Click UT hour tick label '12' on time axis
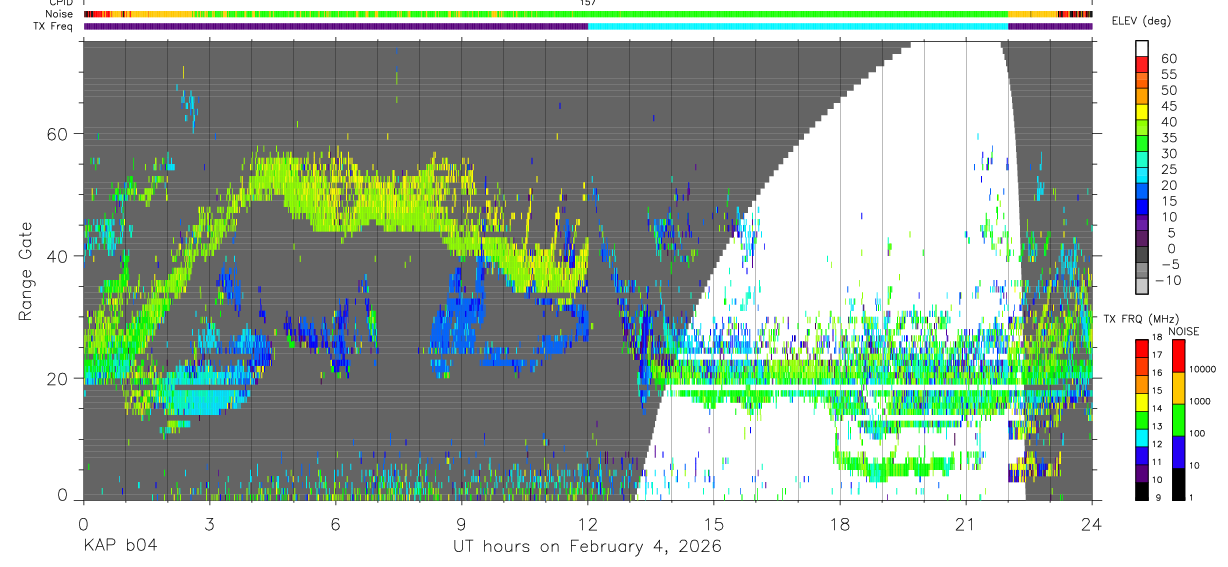The width and height of the screenshot is (1228, 567). point(587,523)
